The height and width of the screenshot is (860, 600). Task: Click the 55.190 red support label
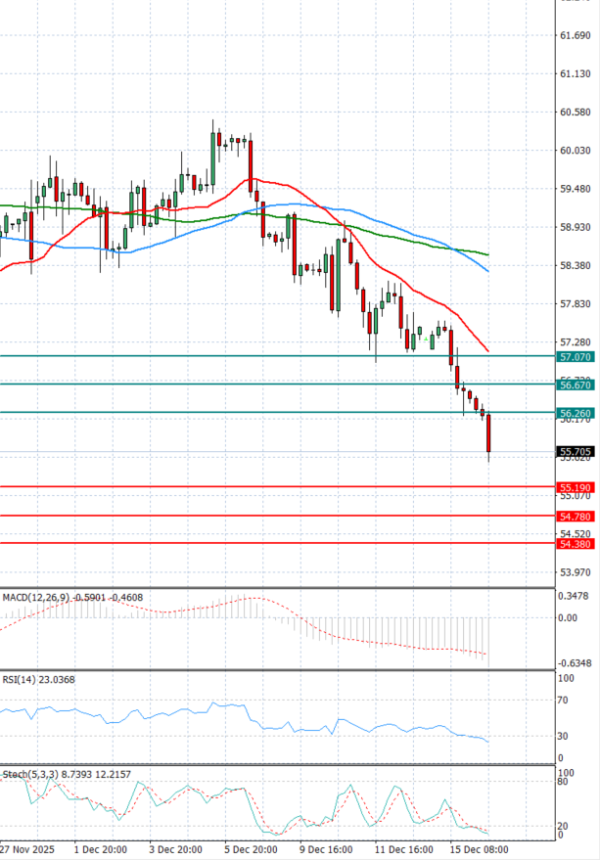(576, 487)
